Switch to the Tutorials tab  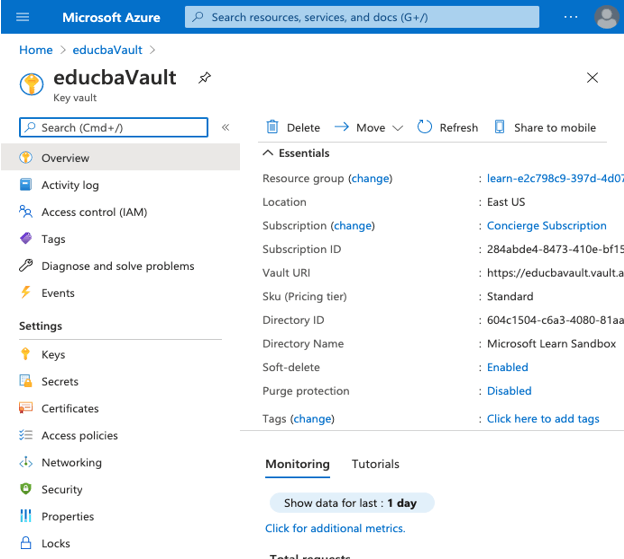(x=375, y=464)
